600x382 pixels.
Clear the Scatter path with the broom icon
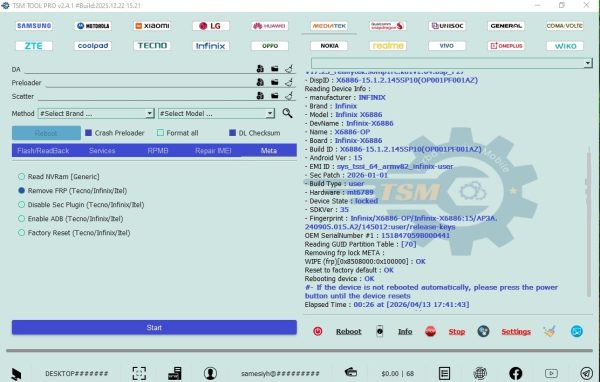click(289, 96)
